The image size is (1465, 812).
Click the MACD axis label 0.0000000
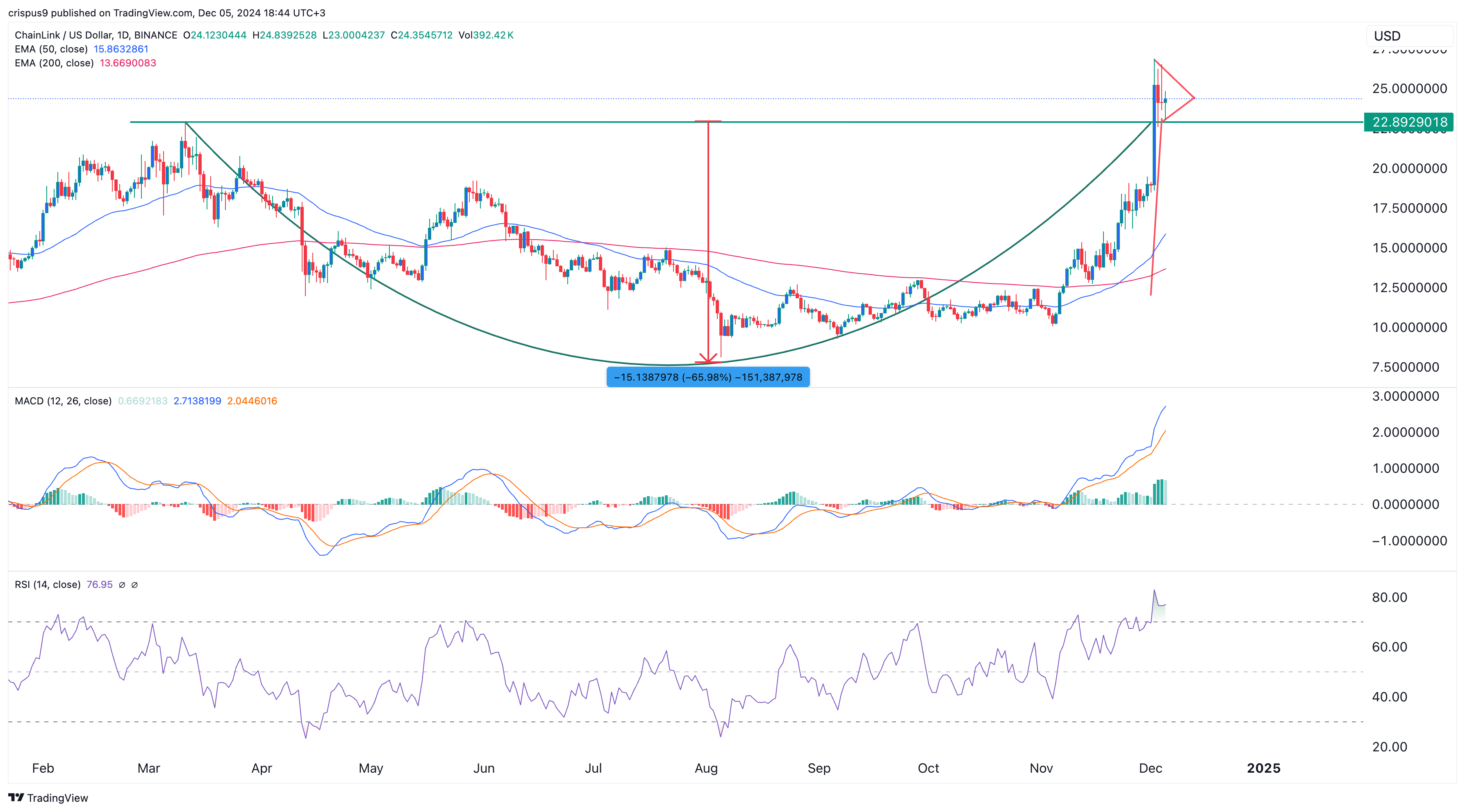(1406, 505)
